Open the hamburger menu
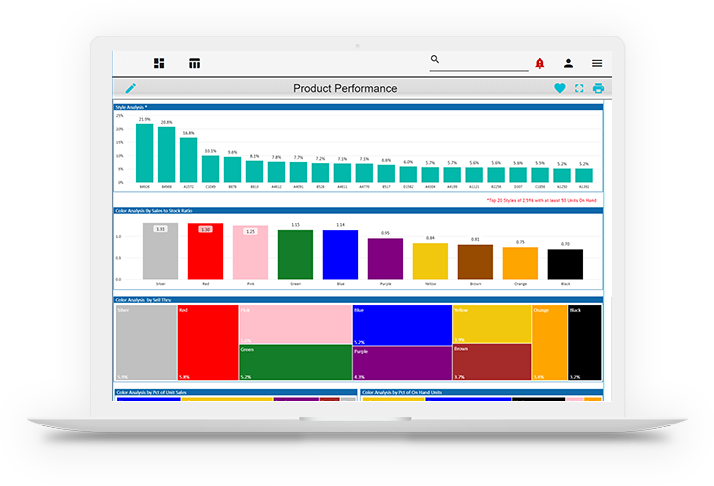Image resolution: width=714 pixels, height=486 pixels. point(597,63)
